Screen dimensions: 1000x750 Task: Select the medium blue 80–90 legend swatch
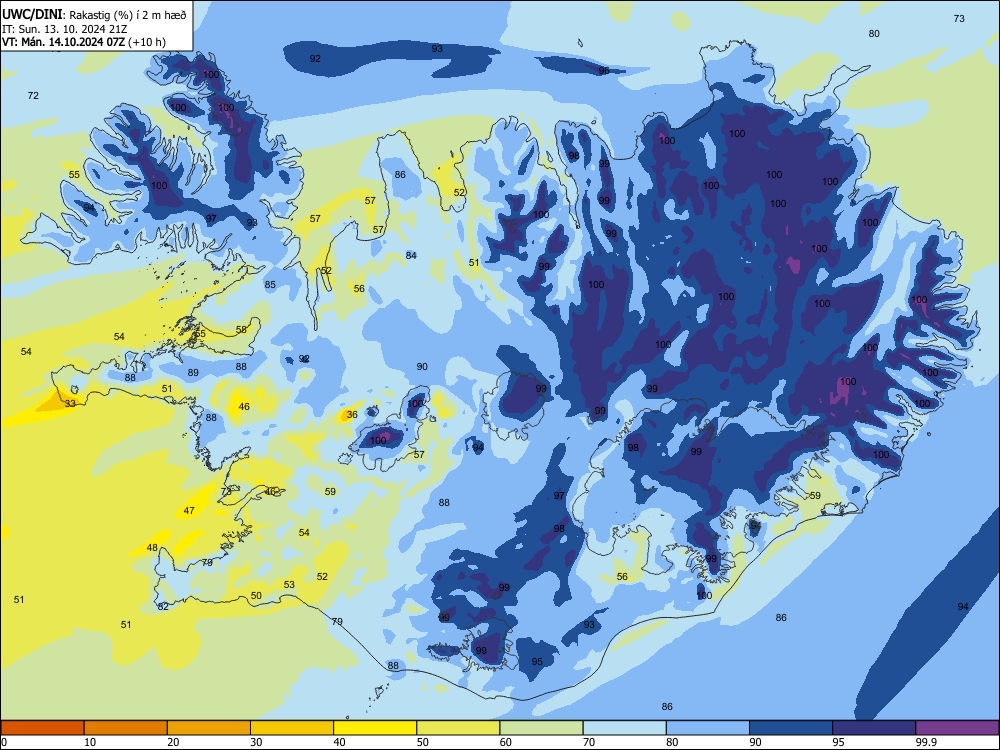click(708, 728)
